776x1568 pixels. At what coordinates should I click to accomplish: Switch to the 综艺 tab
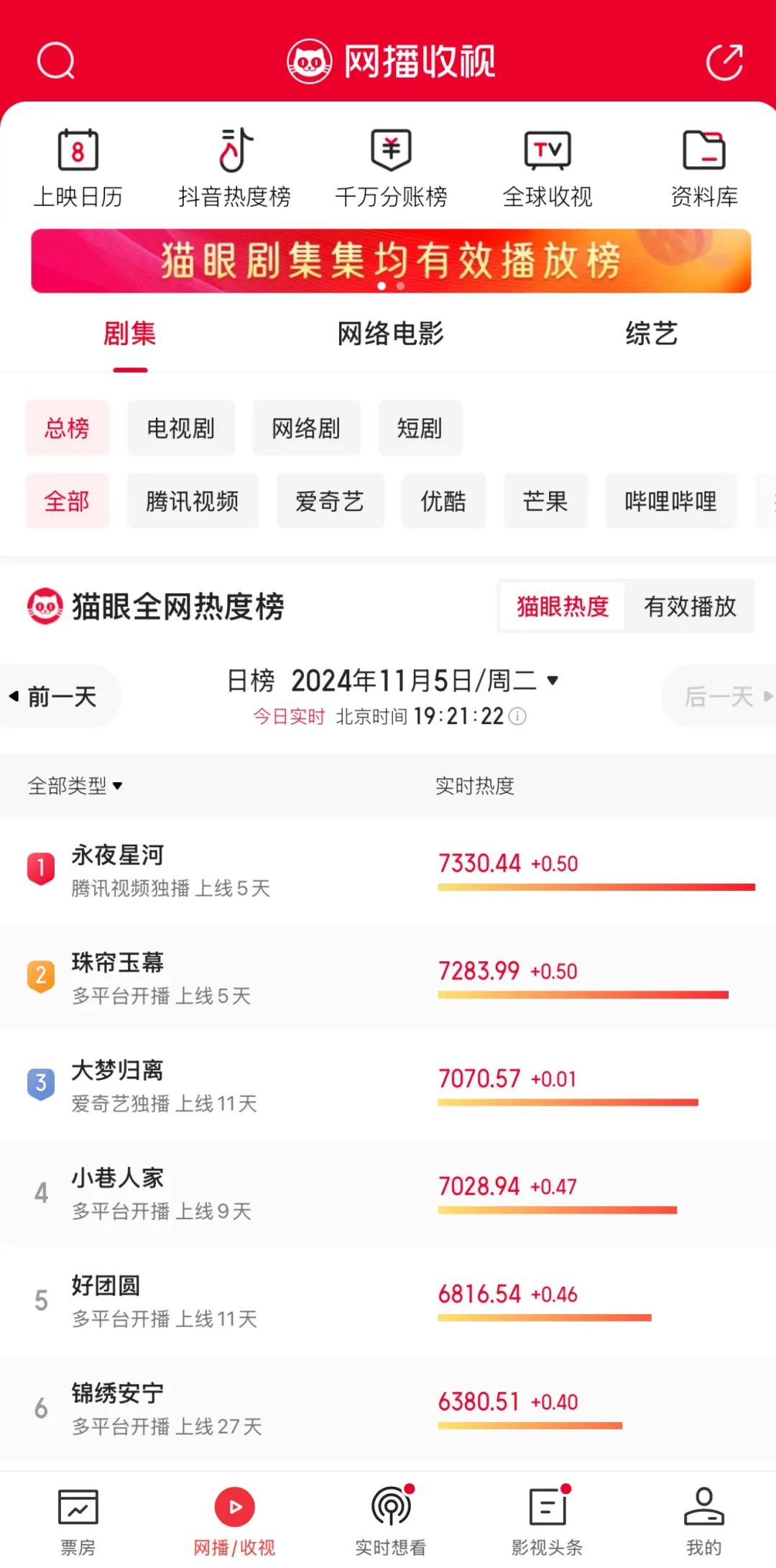click(651, 334)
